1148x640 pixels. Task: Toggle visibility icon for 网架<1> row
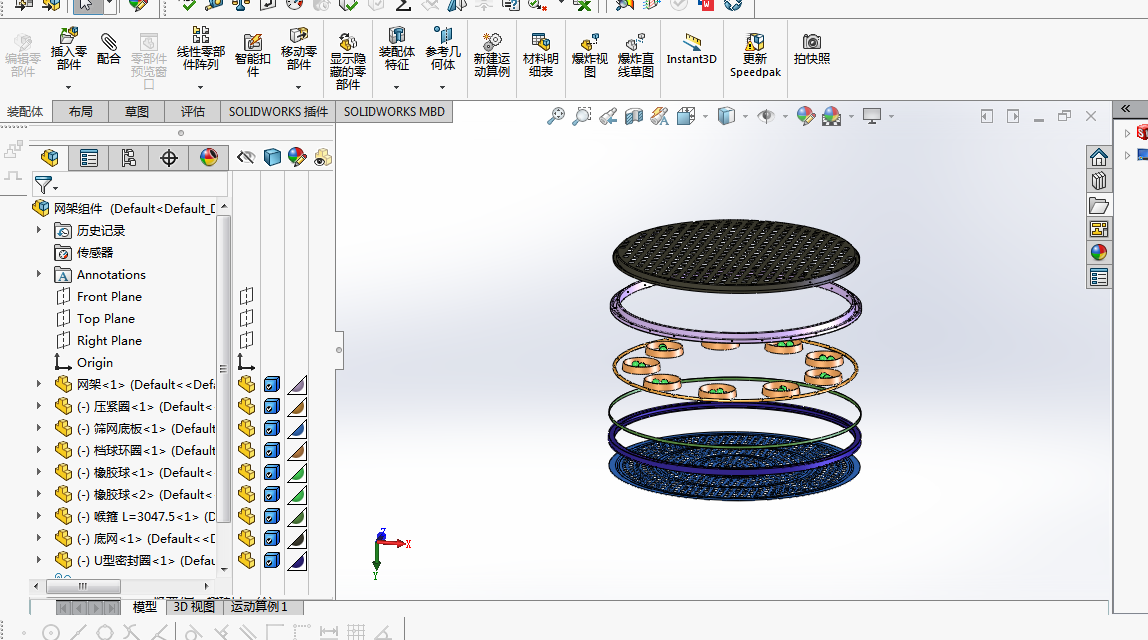[247, 384]
